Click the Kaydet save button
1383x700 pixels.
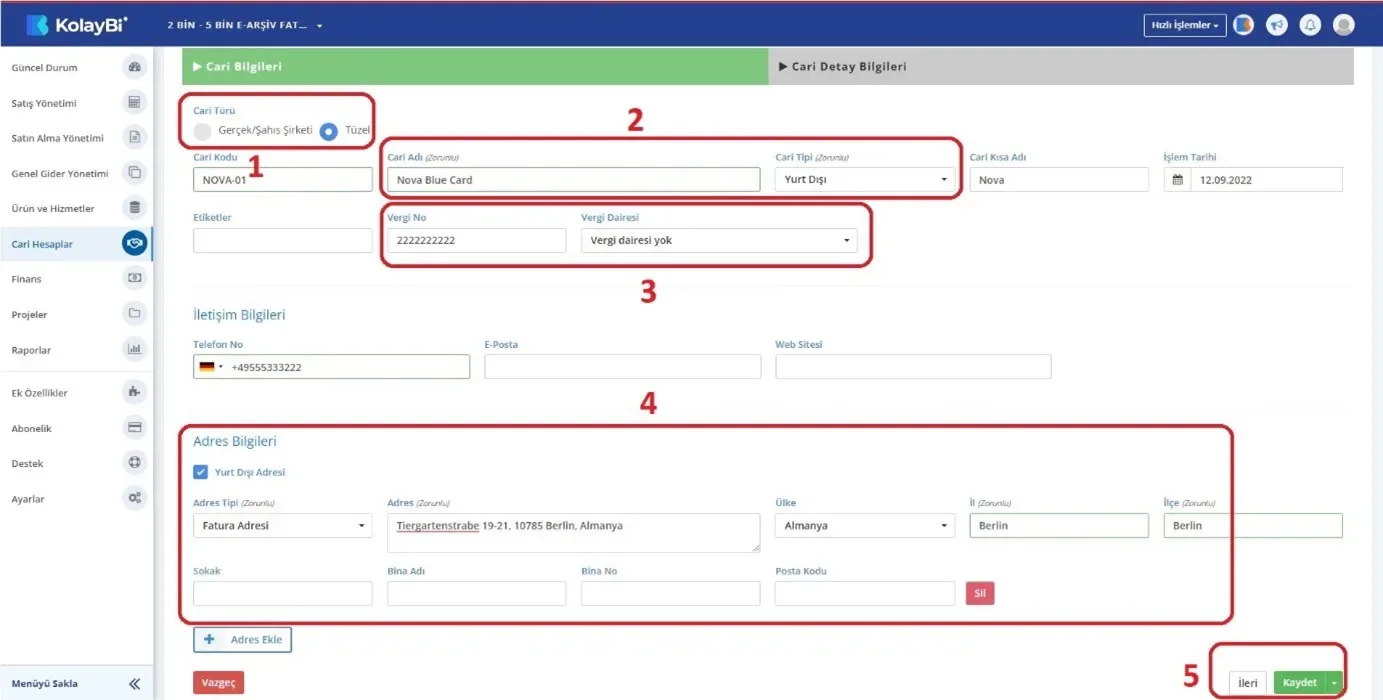pyautogui.click(x=1300, y=682)
